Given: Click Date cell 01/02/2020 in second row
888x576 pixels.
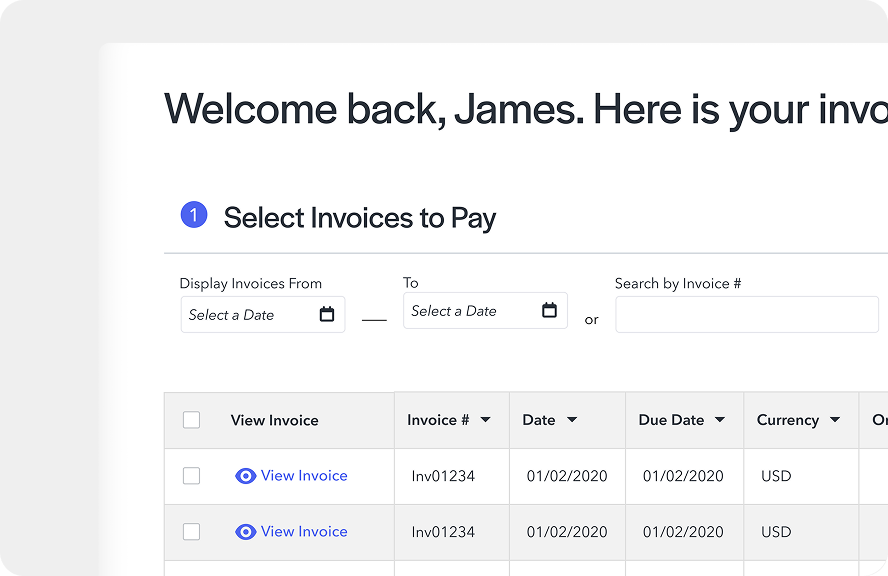Looking at the screenshot, I should 567,532.
